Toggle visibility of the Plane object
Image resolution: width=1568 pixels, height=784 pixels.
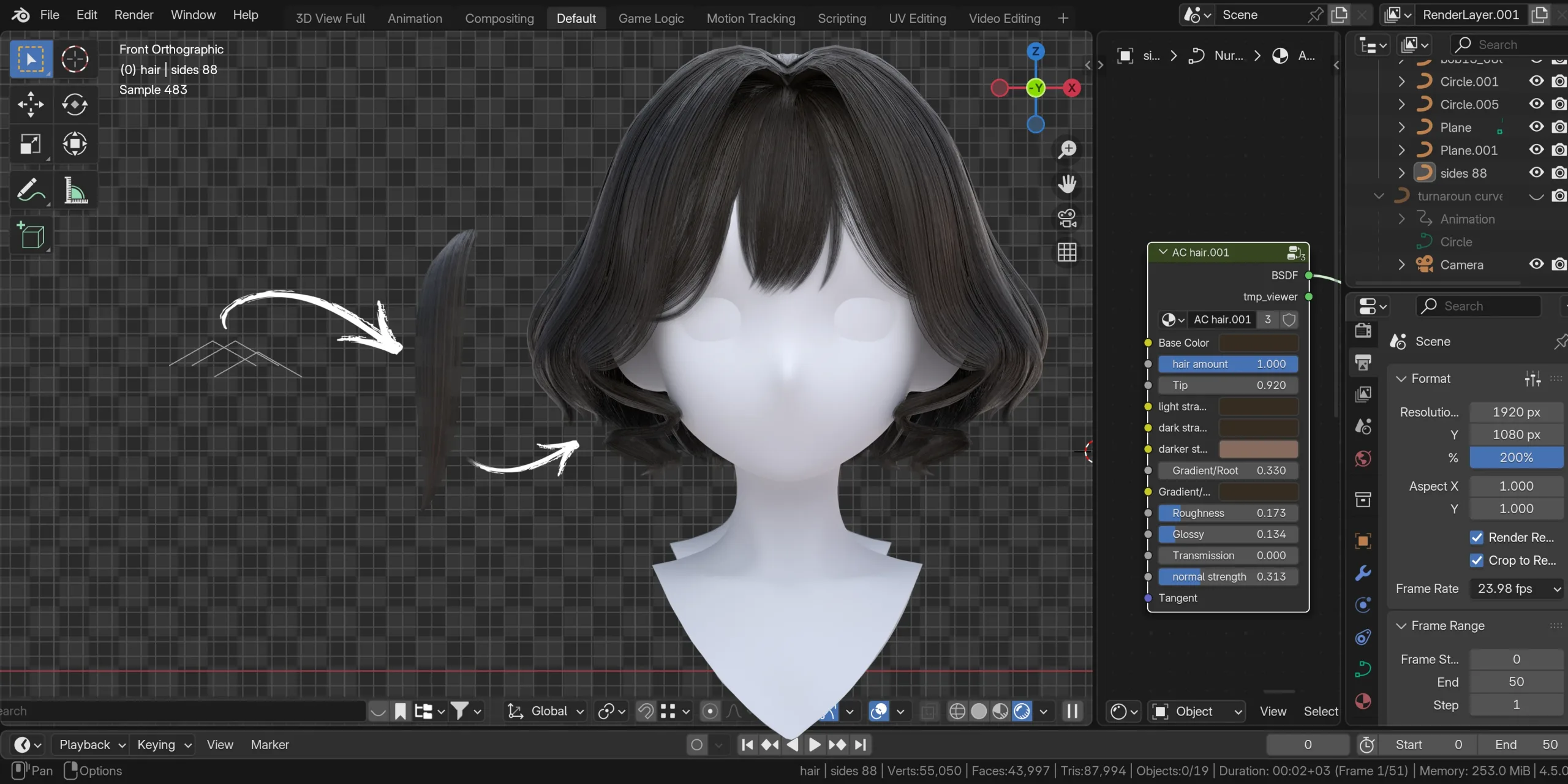tap(1536, 127)
